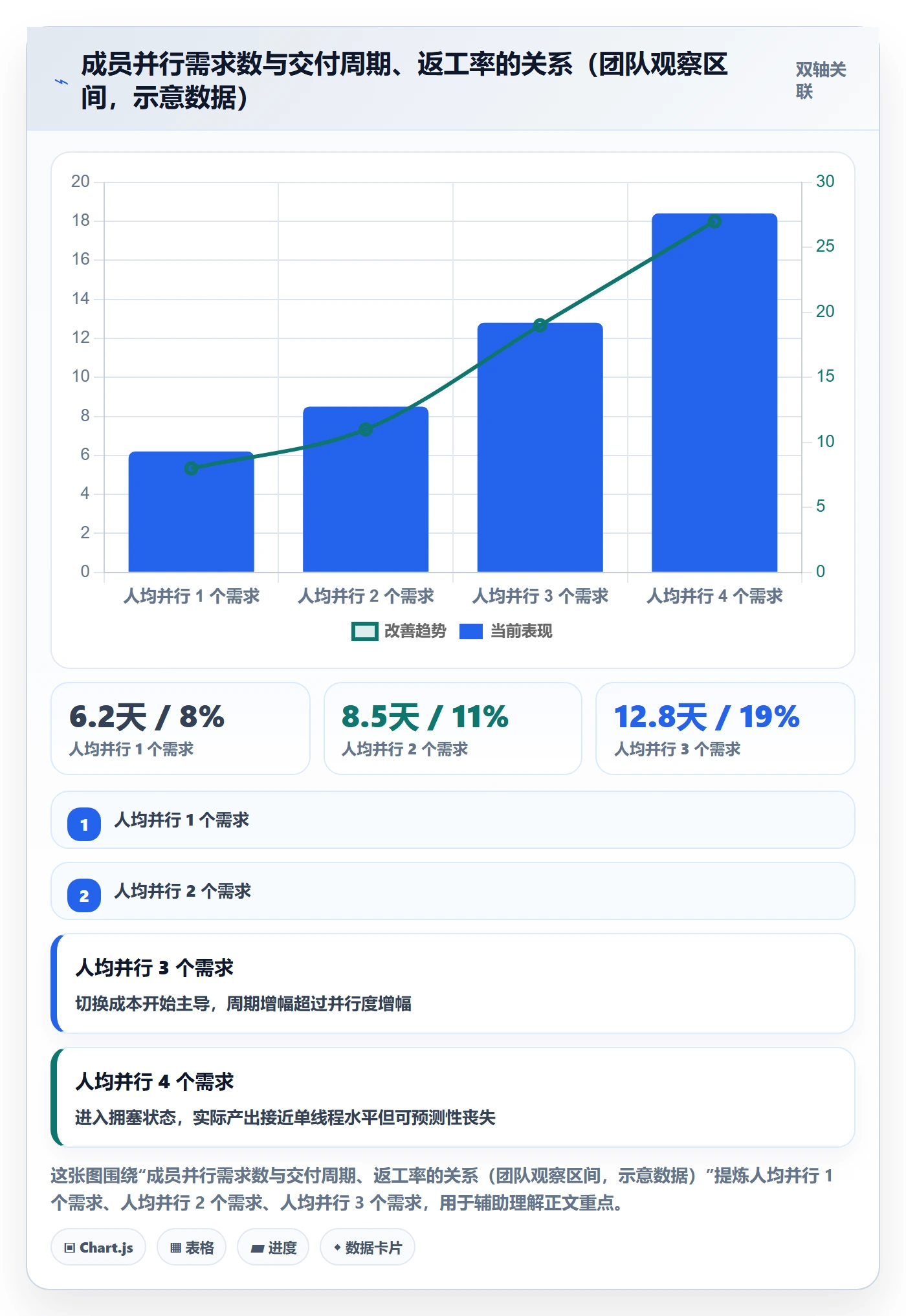The image size is (906, 1316).
Task: Click the Chart.js tag
Action: tap(98, 1247)
